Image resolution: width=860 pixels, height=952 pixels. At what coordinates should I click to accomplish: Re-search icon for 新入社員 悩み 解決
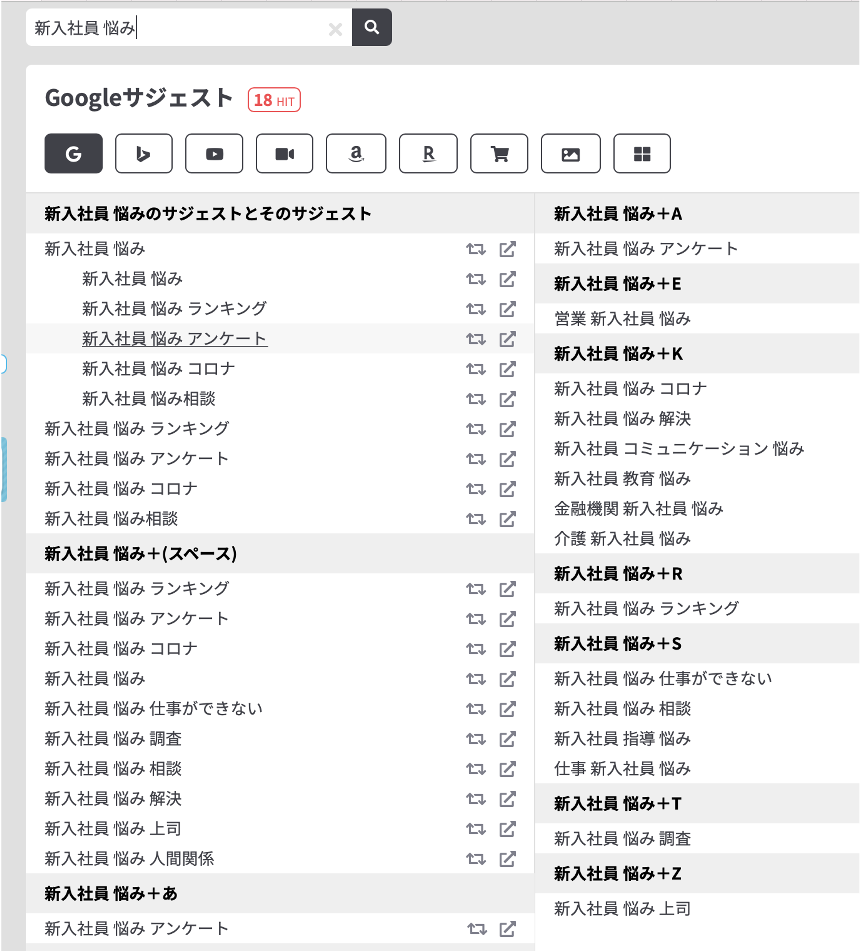pos(476,799)
